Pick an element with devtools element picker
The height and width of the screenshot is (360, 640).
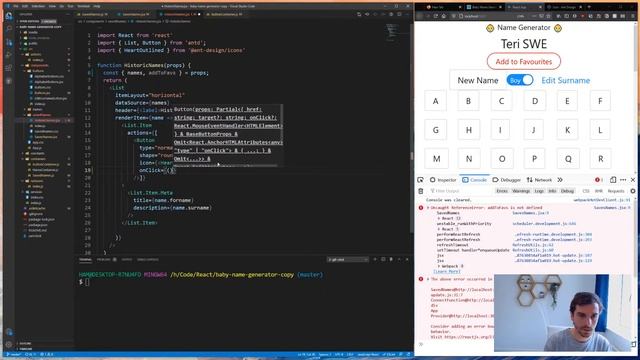point(420,180)
